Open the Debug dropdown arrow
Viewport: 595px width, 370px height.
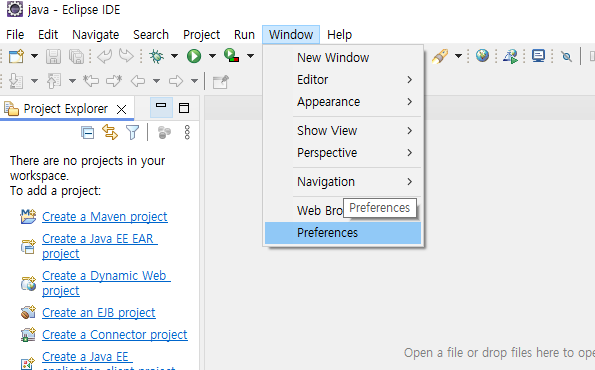(x=174, y=56)
